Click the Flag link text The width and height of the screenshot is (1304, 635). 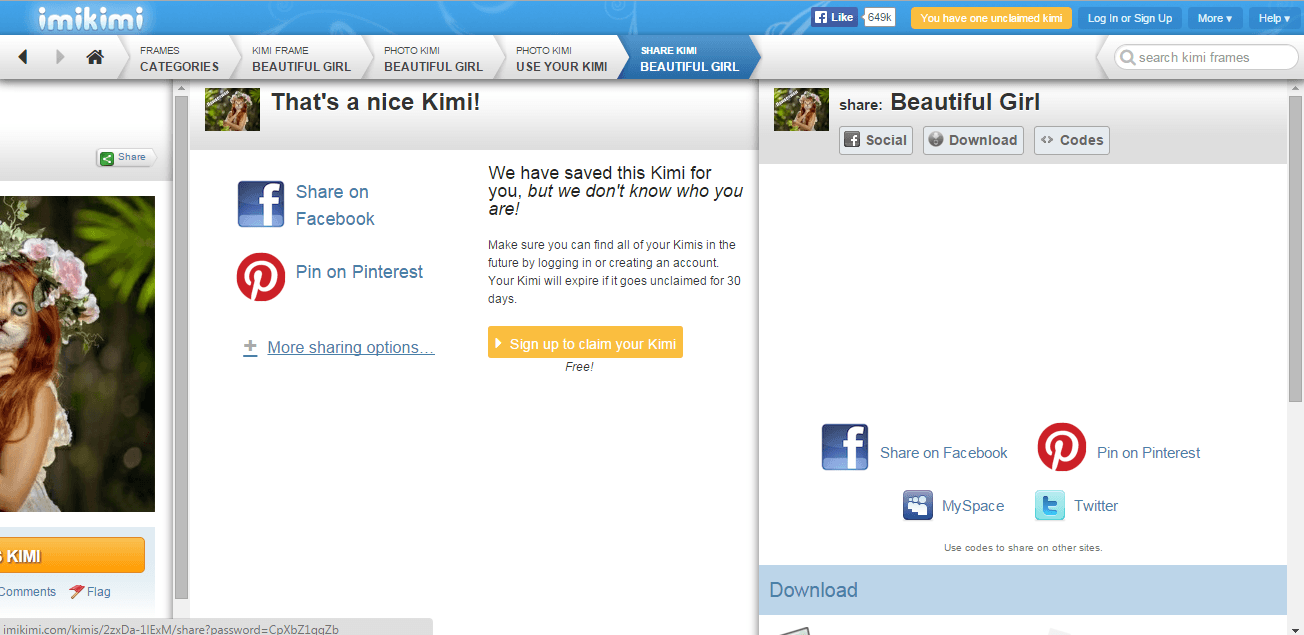click(x=99, y=592)
